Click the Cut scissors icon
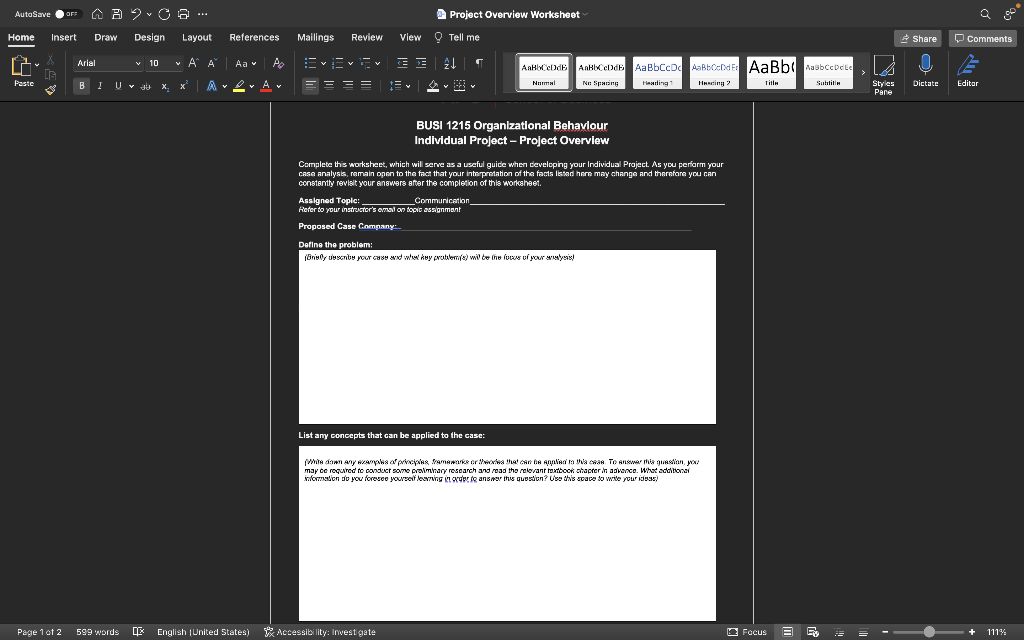This screenshot has height=640, width=1024. [x=50, y=60]
